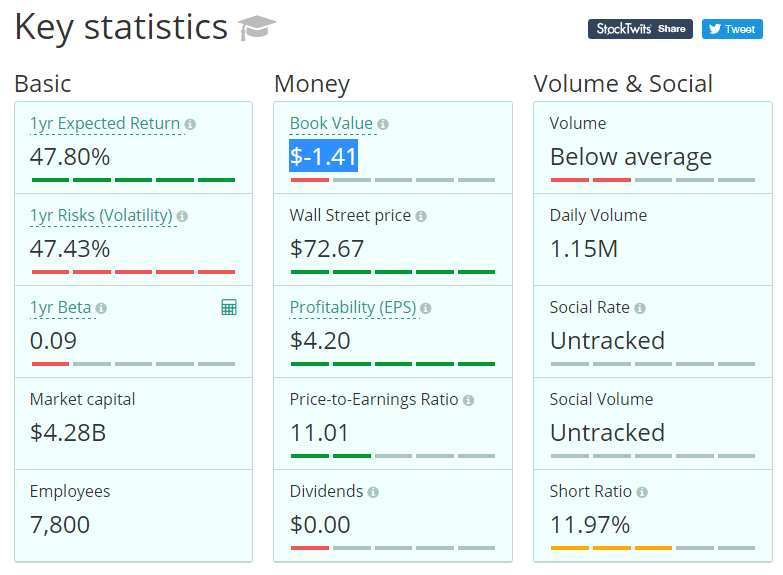Click info icon next to Price-to-Earnings Ratio

[468, 400]
